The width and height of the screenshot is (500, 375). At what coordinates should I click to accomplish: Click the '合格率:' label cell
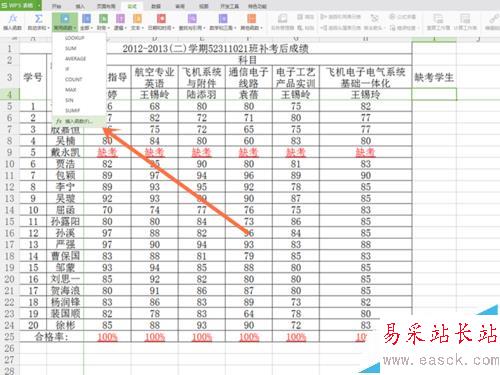52,337
